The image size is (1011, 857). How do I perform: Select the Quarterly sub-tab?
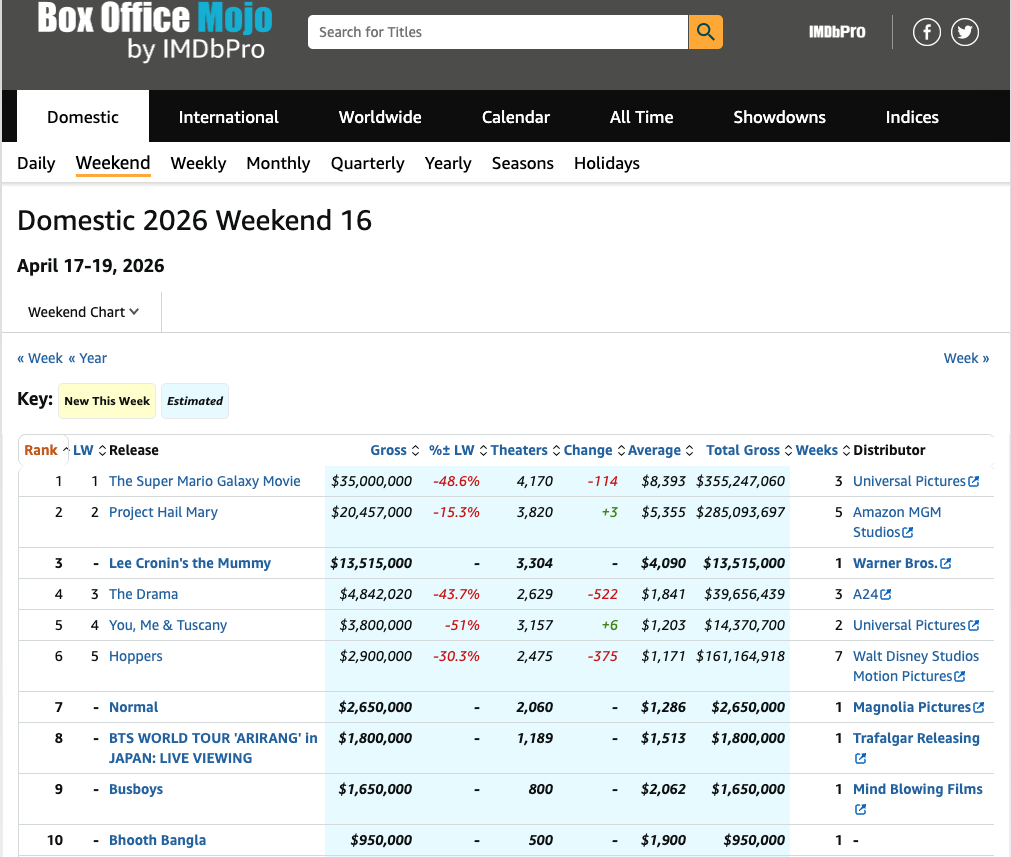(368, 163)
